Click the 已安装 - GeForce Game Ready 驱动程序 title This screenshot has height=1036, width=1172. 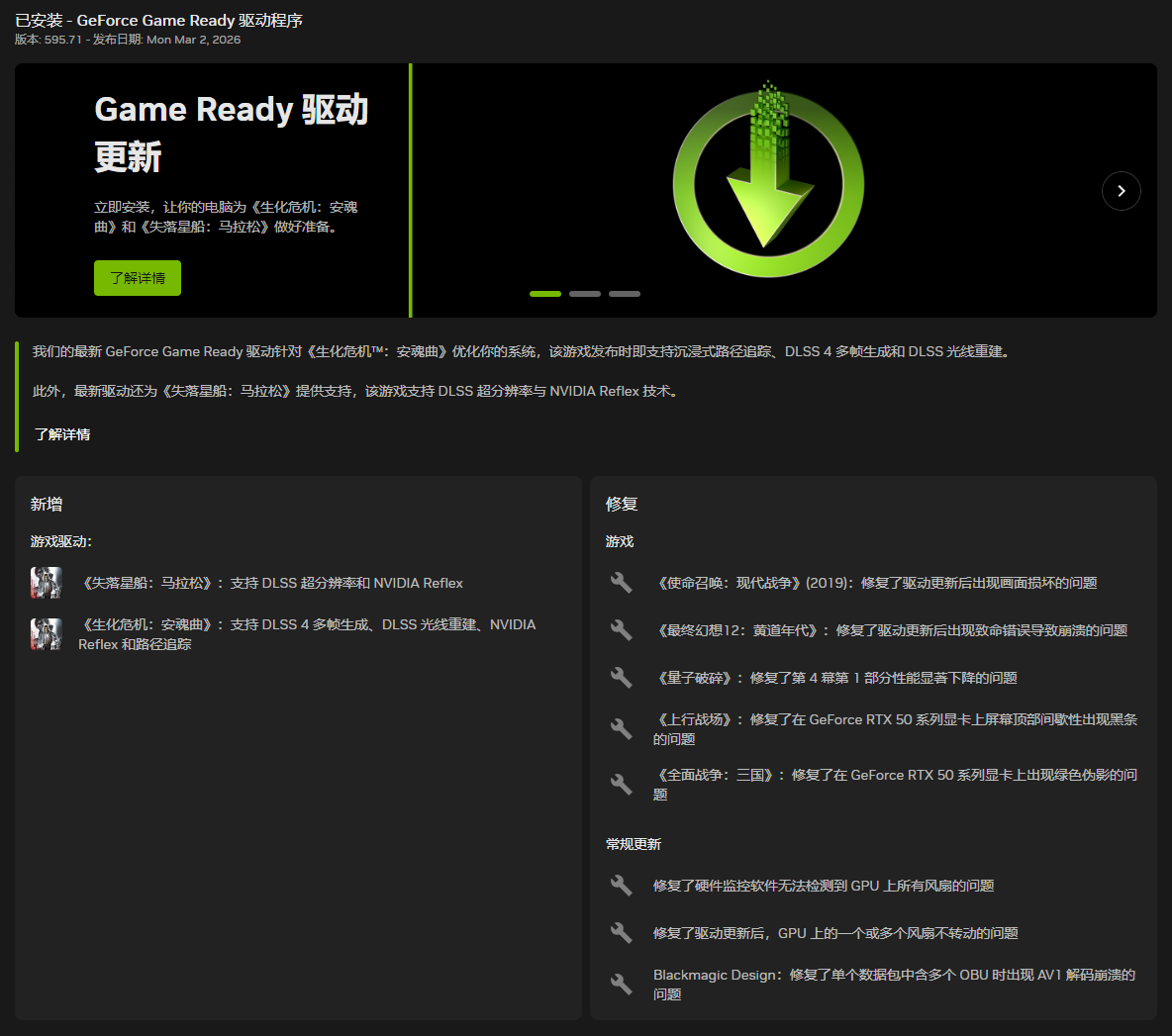[x=158, y=20]
